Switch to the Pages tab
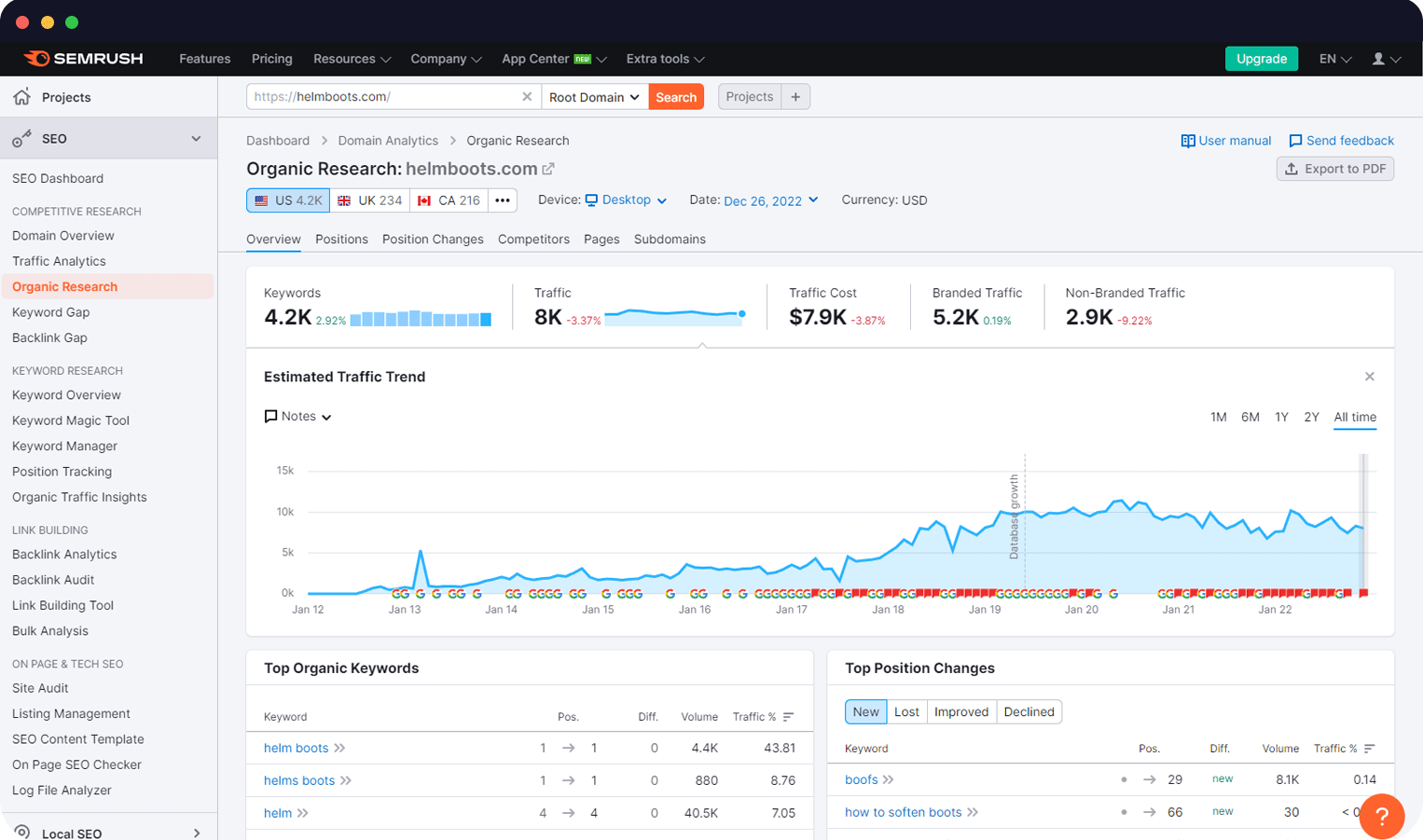This screenshot has height=840, width=1423. [601, 240]
